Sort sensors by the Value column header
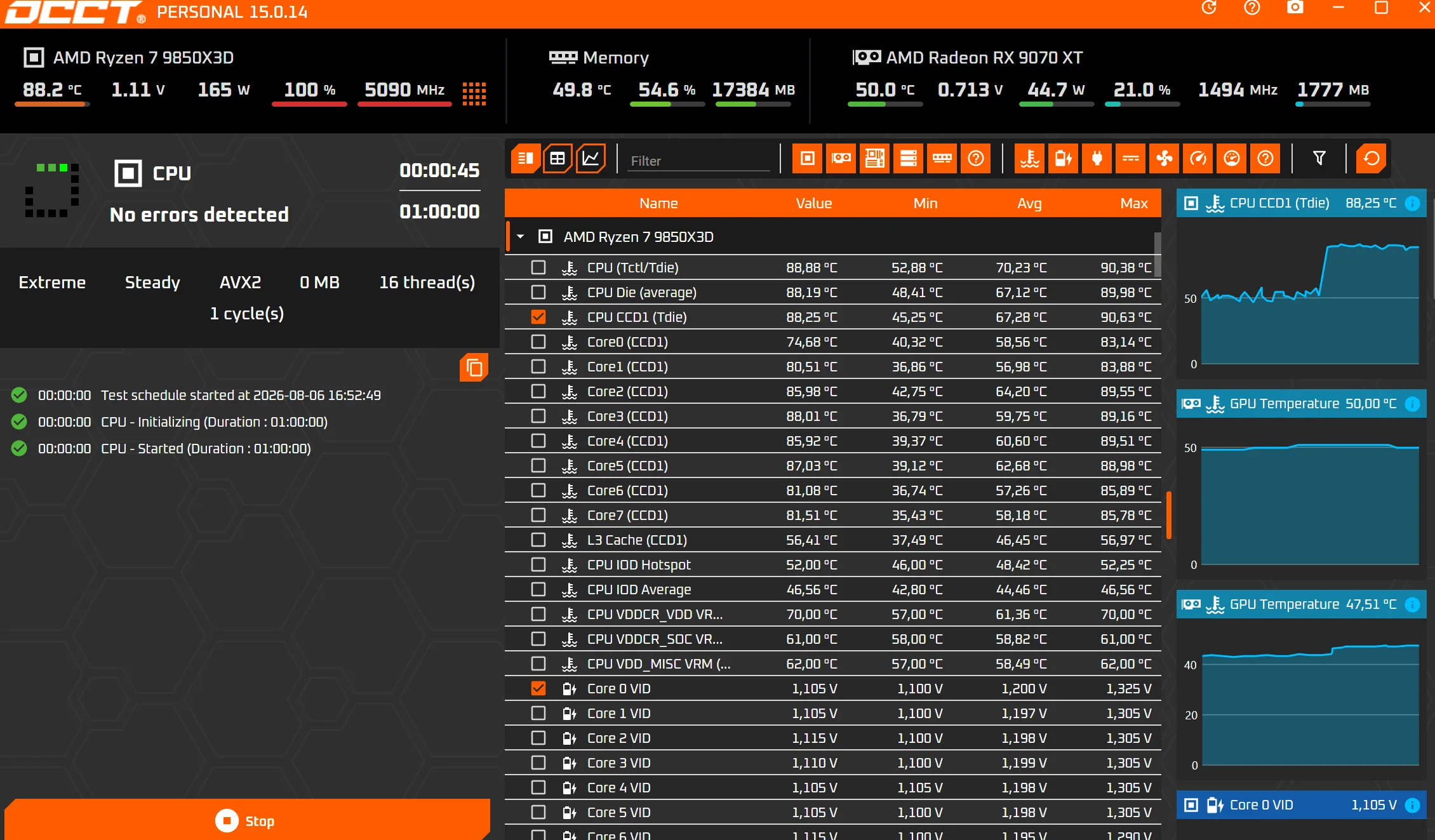The width and height of the screenshot is (1435, 840). point(813,203)
